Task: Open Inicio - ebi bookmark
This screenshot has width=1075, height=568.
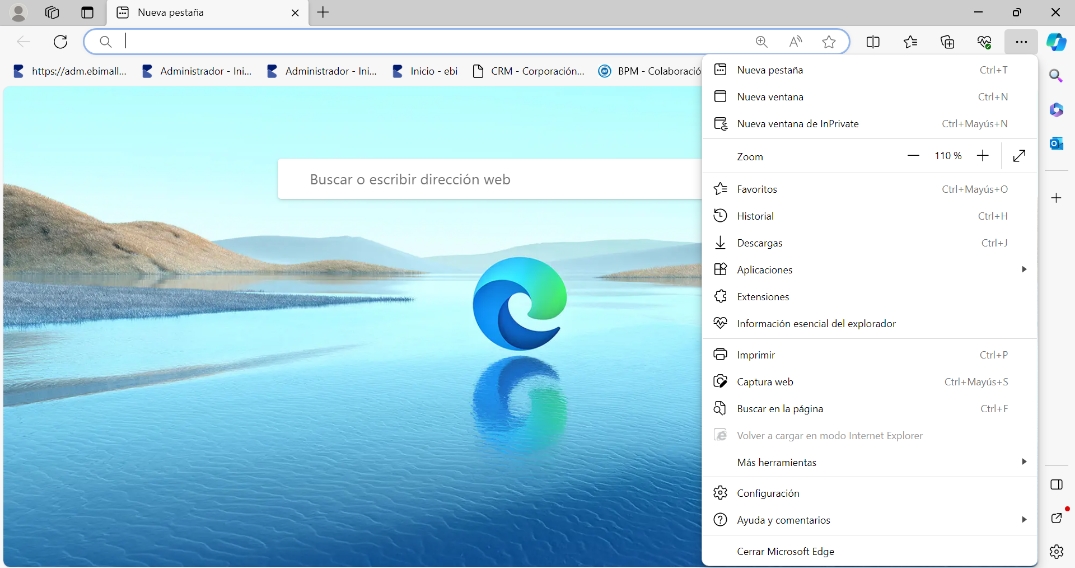Action: [425, 71]
